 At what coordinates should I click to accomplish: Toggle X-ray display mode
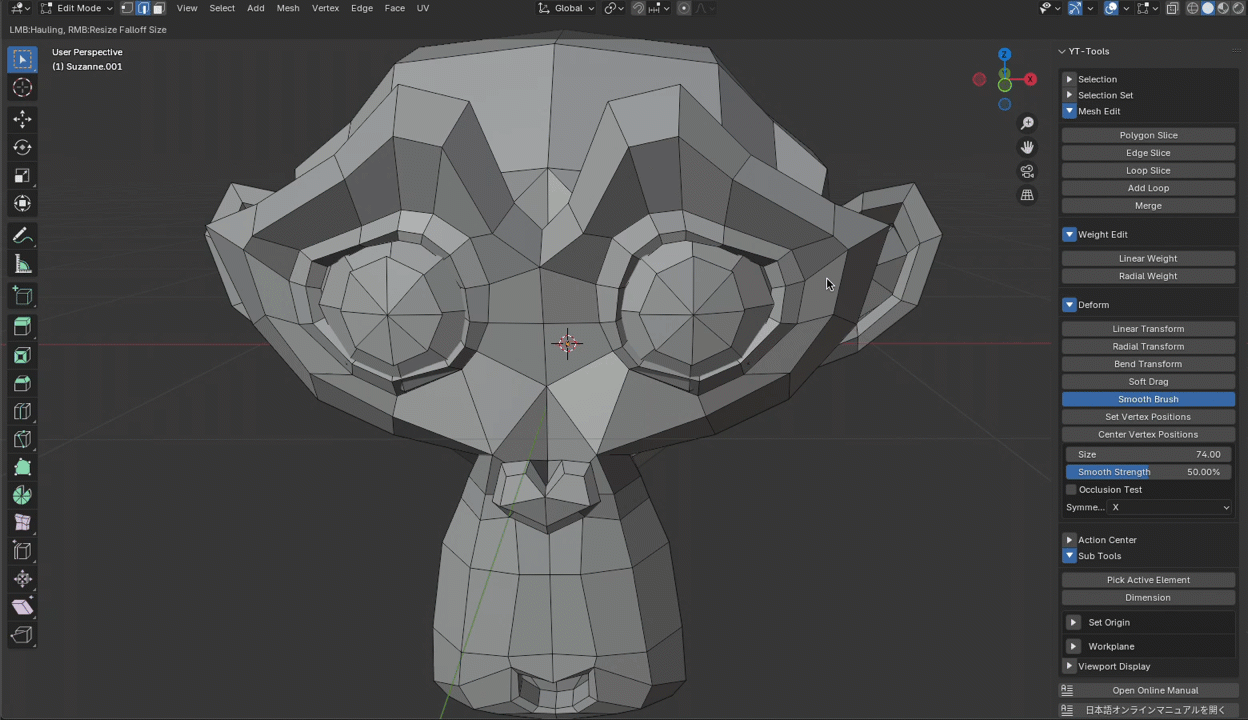(1172, 8)
